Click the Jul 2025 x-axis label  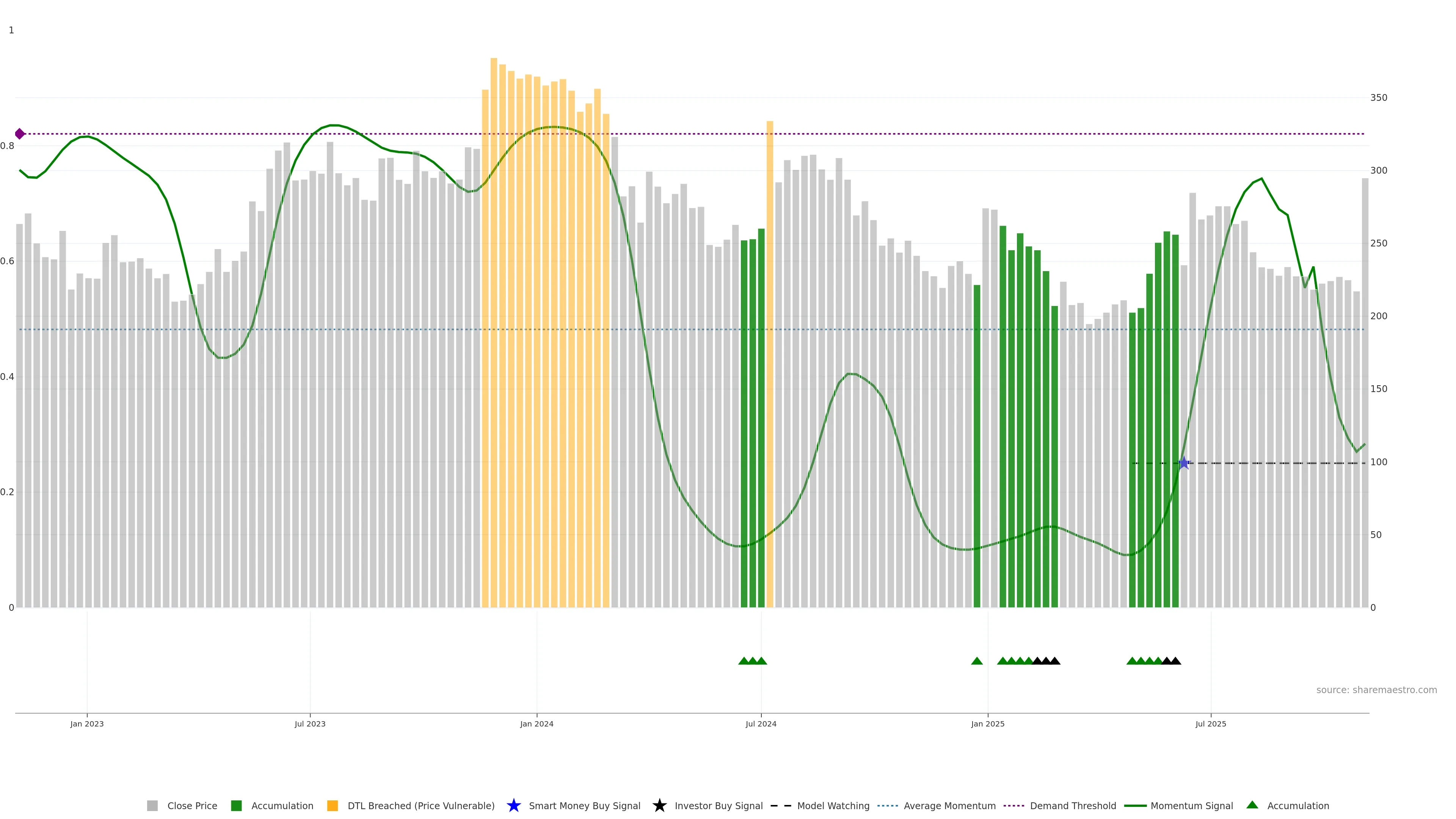[x=1211, y=723]
